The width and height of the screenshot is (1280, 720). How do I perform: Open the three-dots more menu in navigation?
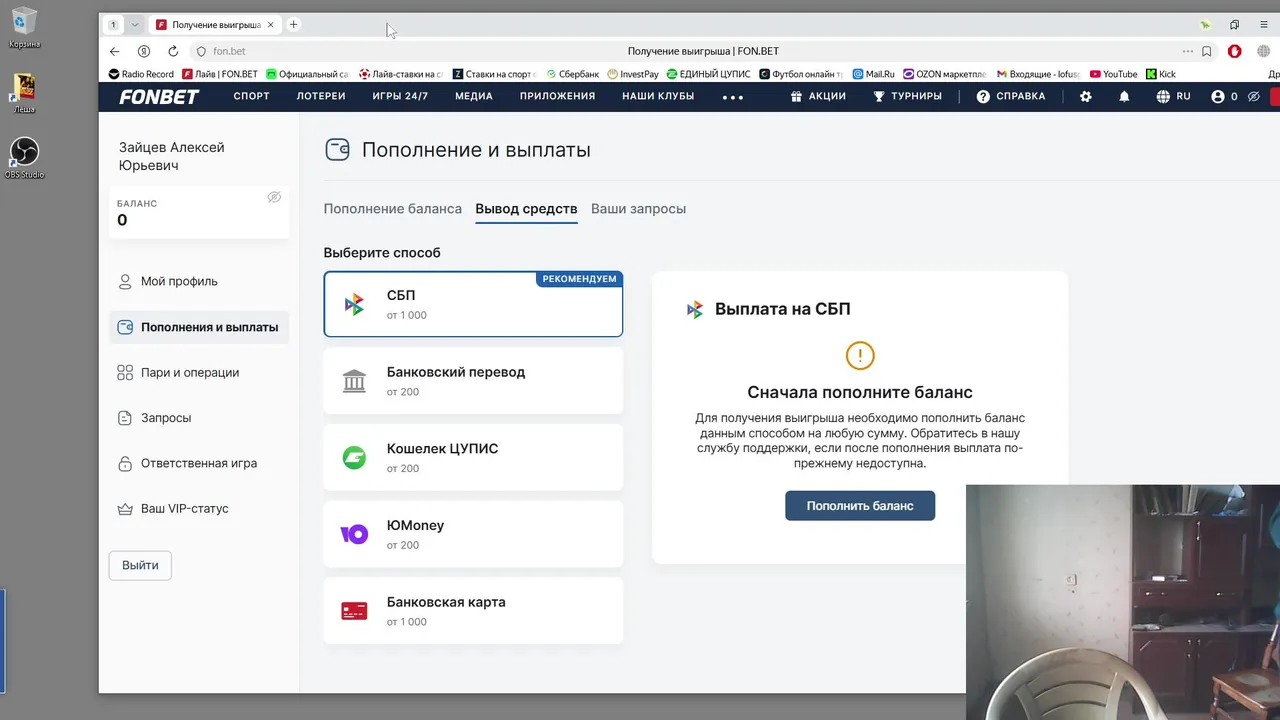[x=733, y=97]
